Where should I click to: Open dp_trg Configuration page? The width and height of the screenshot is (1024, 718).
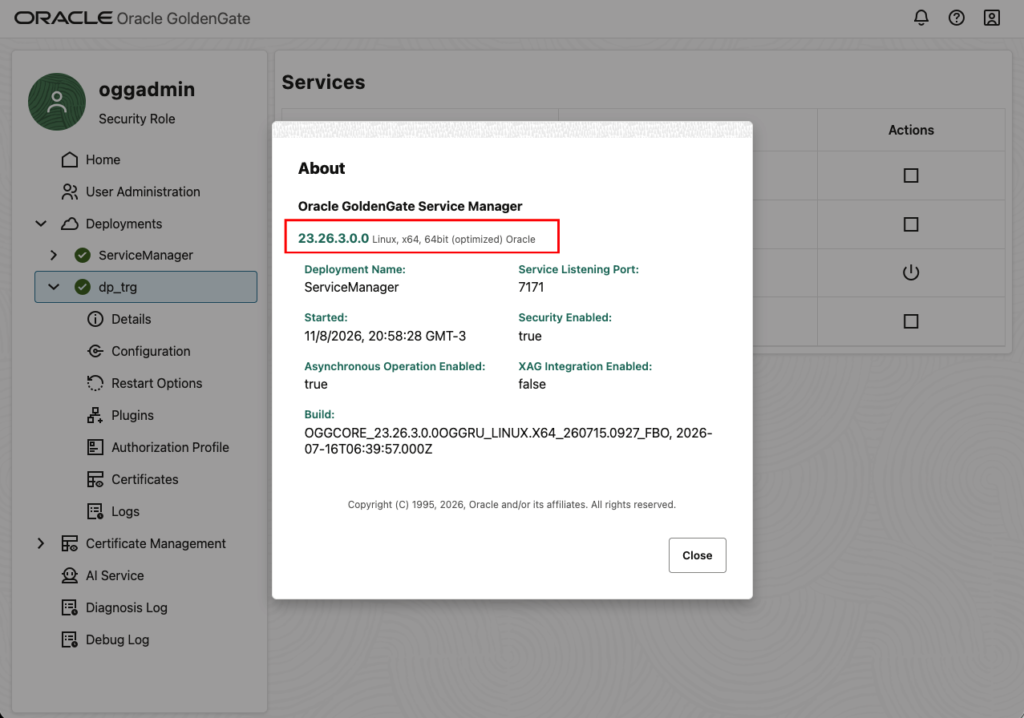coord(151,351)
